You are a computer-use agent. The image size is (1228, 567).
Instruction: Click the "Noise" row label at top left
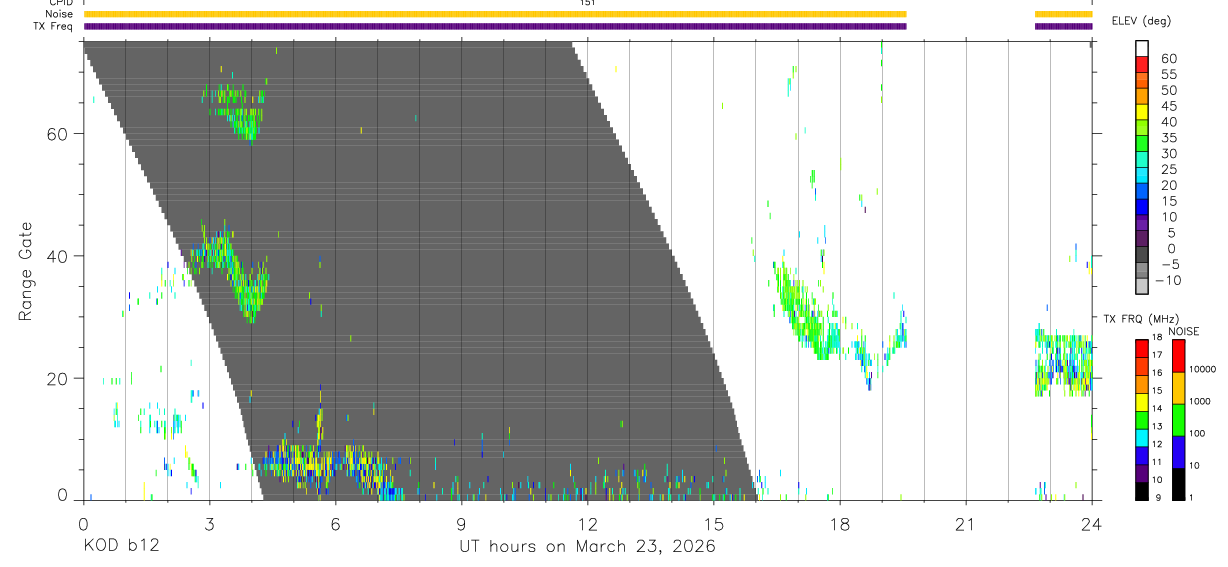point(59,14)
